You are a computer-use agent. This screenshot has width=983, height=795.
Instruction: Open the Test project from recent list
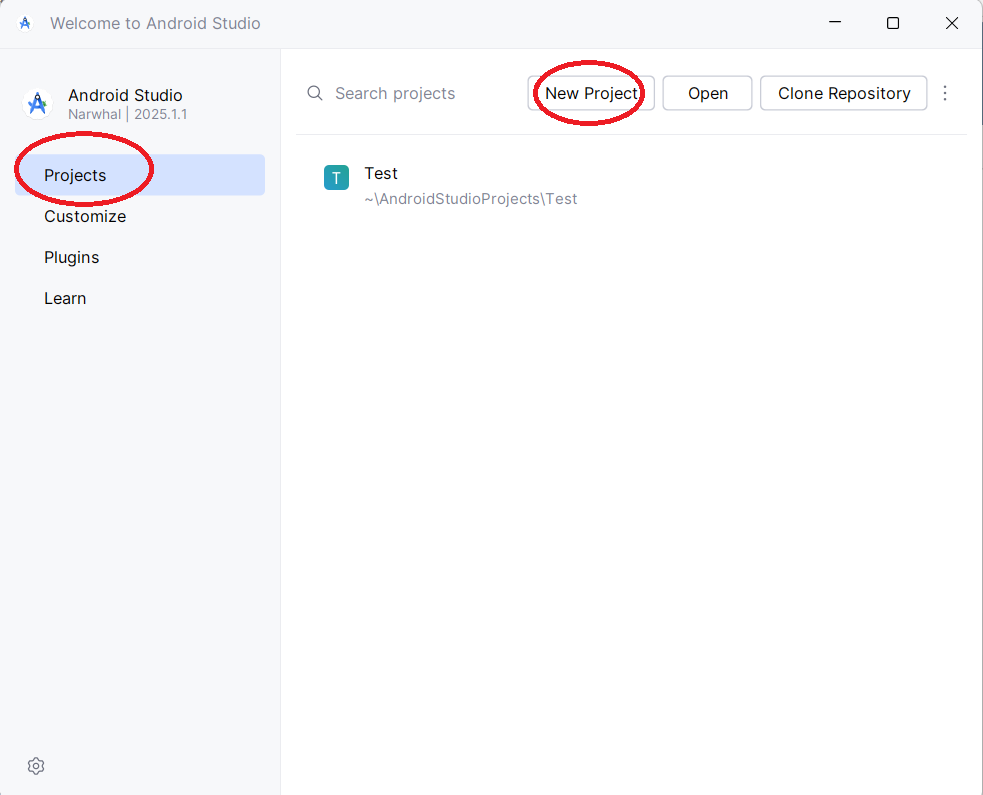(x=381, y=174)
